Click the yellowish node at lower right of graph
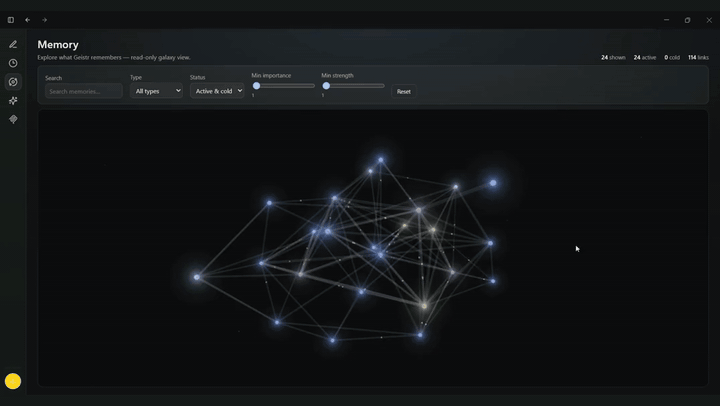The image size is (720, 406). coord(424,305)
